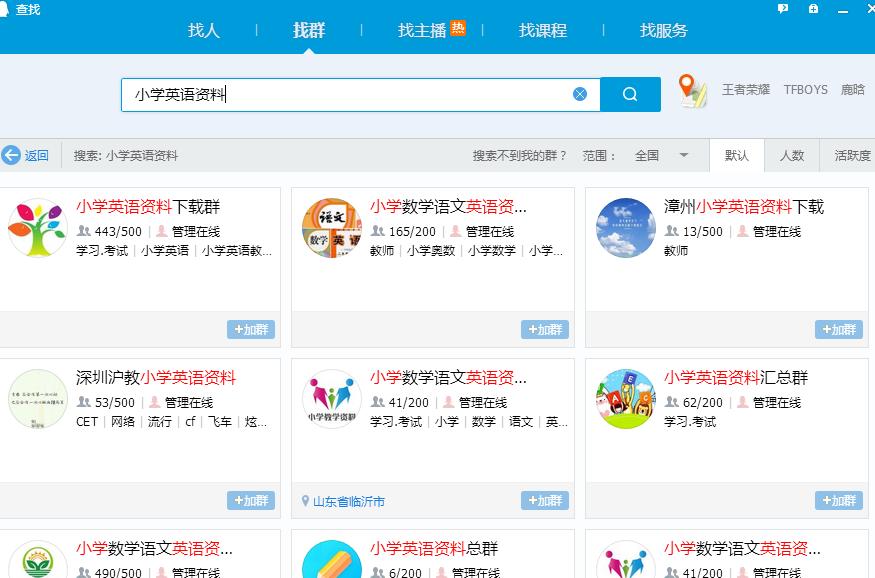Click 加群 on 小学英语资料下载群

pos(252,329)
